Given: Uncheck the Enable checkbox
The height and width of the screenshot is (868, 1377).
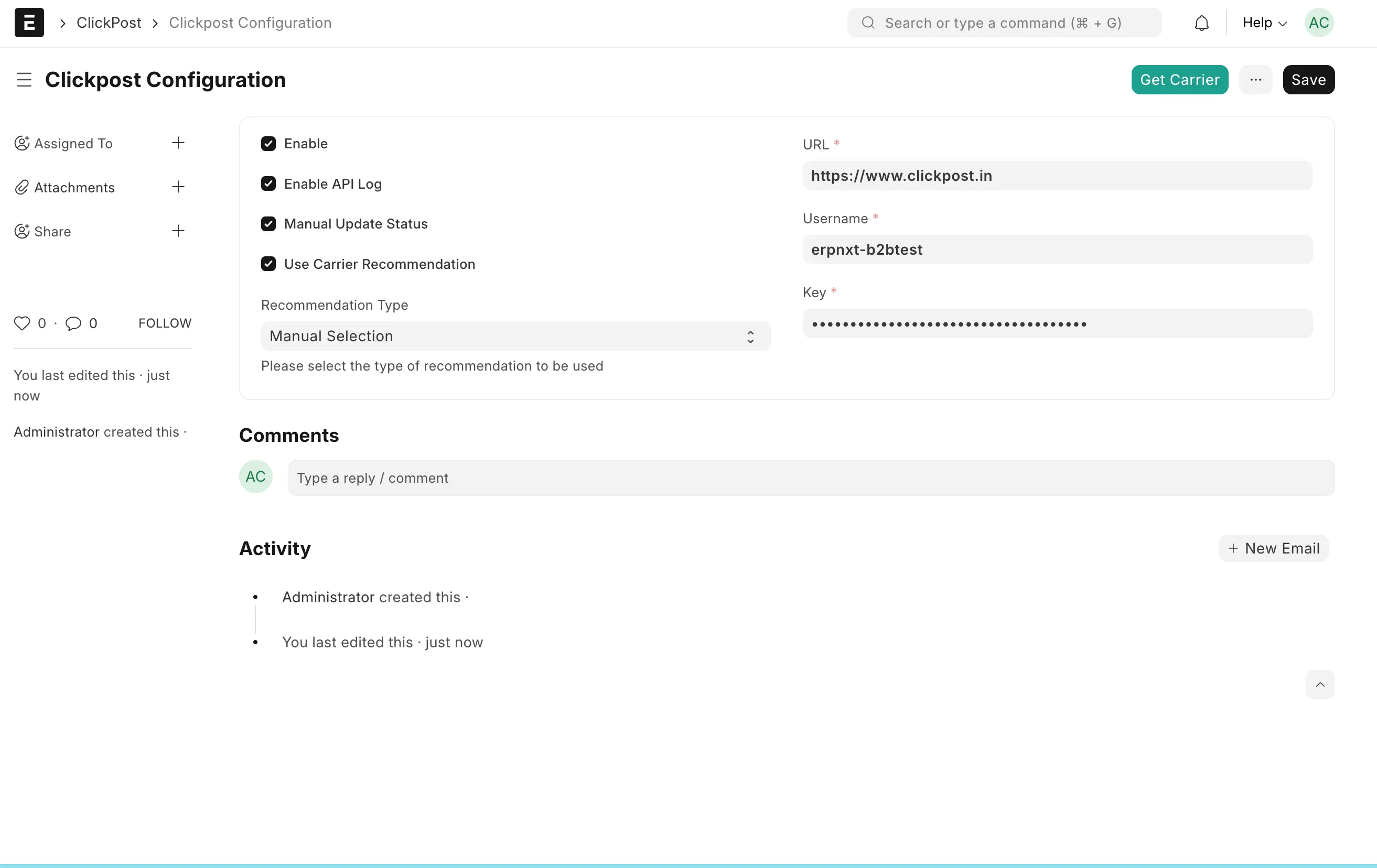Looking at the screenshot, I should (268, 144).
